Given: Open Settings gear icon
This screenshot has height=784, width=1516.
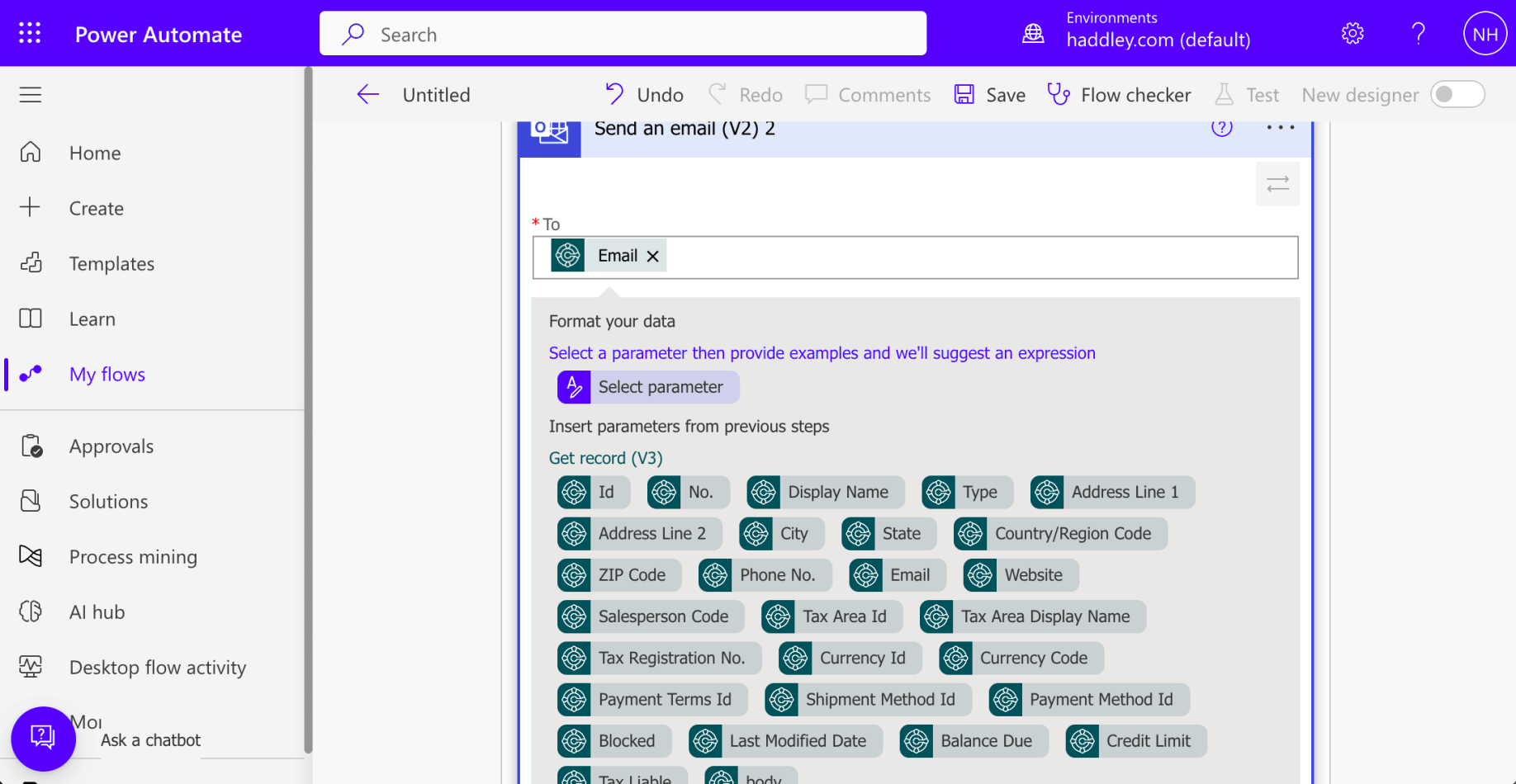Looking at the screenshot, I should (1353, 33).
